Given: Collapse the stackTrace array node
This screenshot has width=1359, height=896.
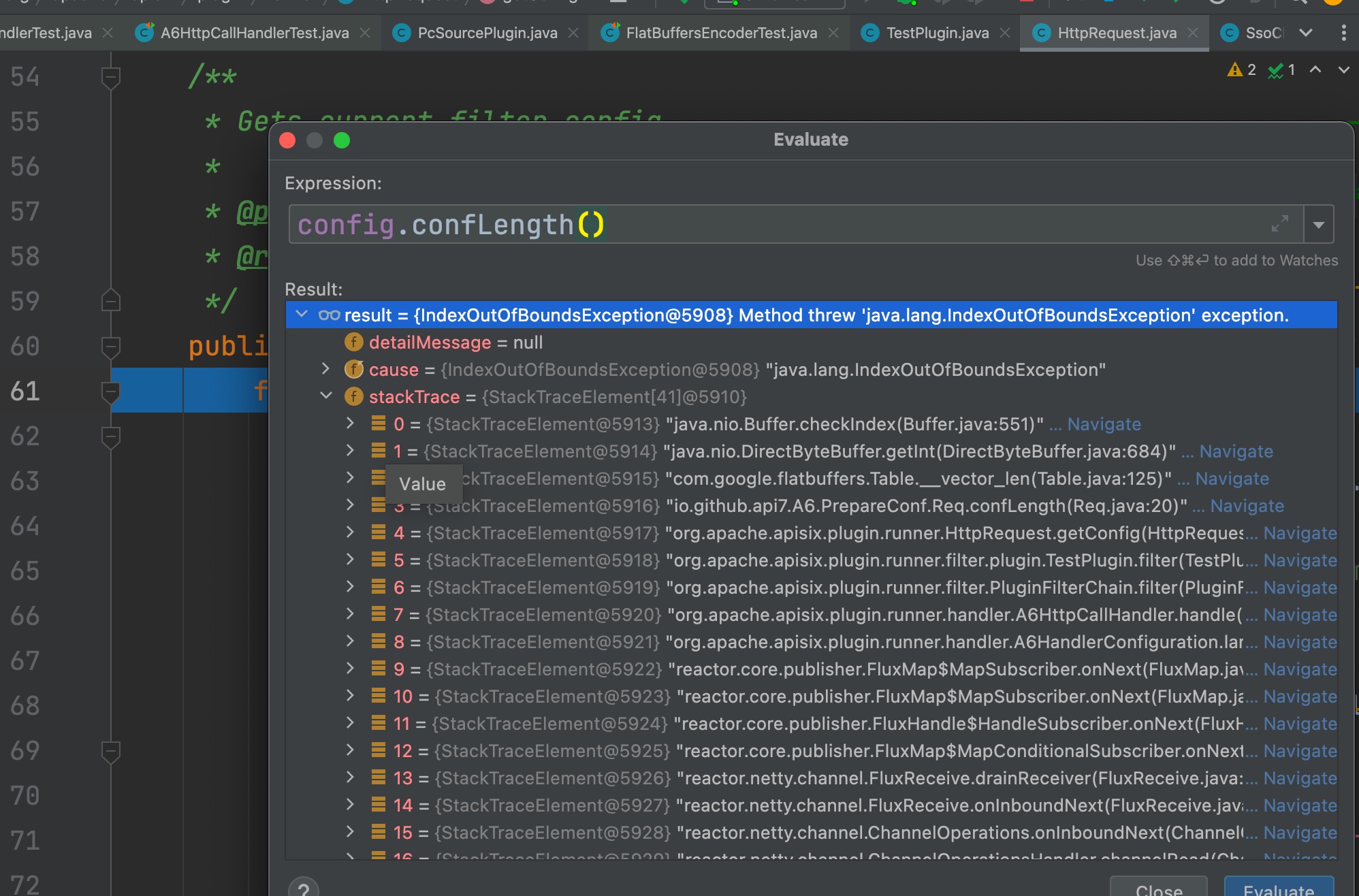Looking at the screenshot, I should click(x=325, y=396).
